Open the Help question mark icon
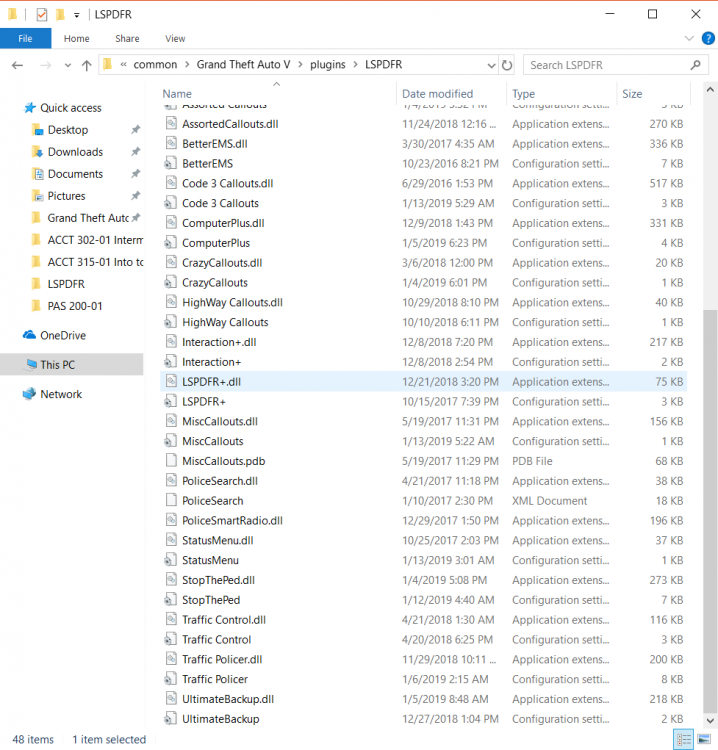The width and height of the screenshot is (718, 750). click(708, 38)
